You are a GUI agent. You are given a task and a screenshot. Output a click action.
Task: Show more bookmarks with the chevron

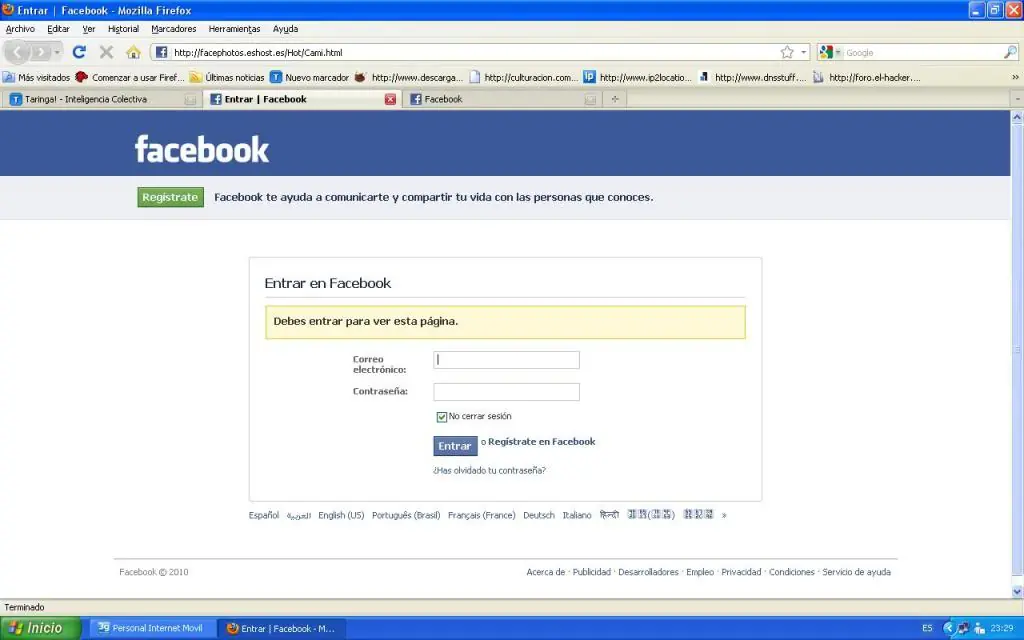[x=1015, y=77]
